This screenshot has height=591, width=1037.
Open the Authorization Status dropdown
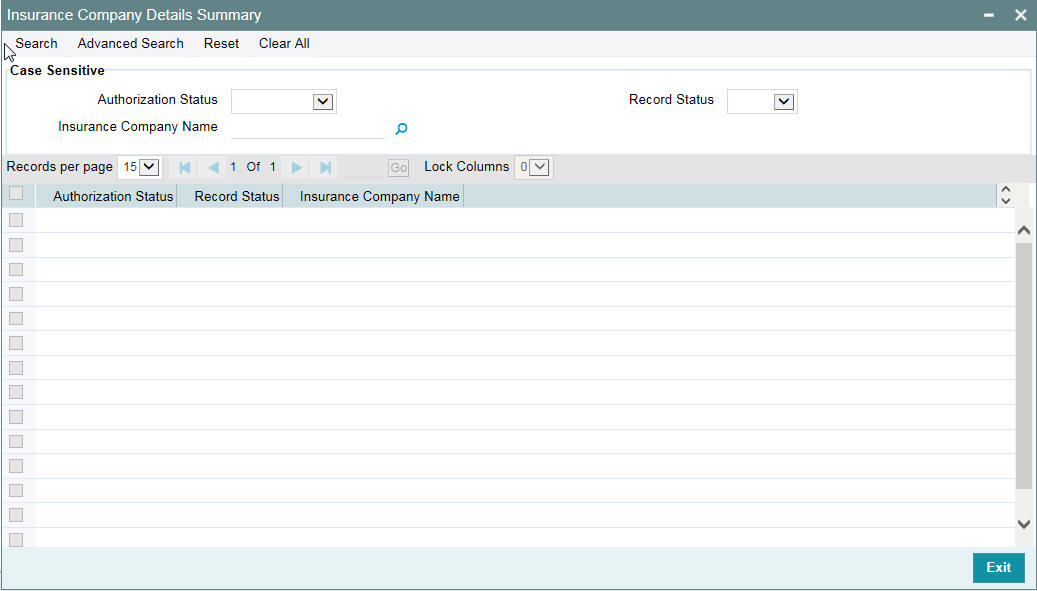pyautogui.click(x=284, y=101)
